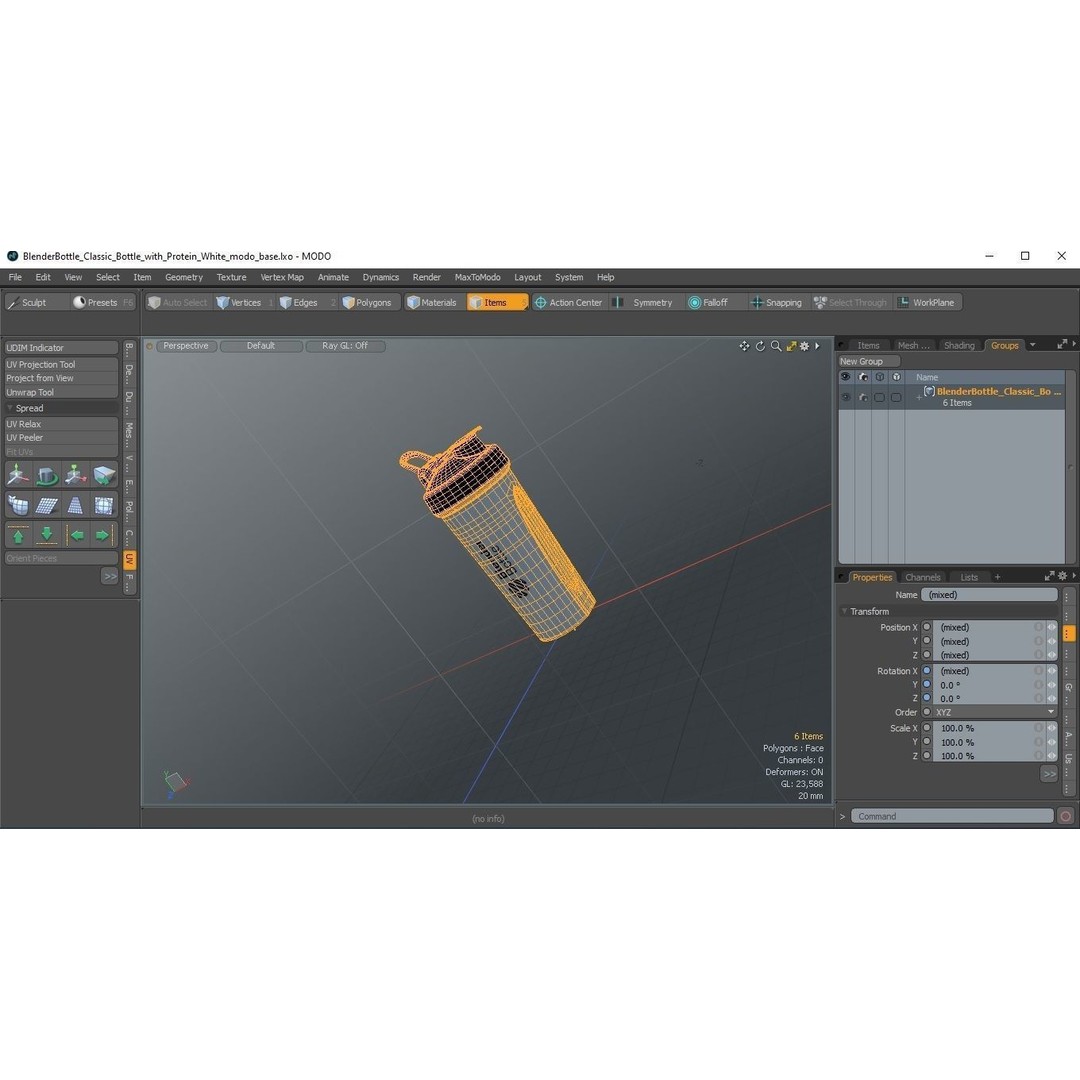Open the Perspective view dropdown
Screen dimensions: 1080x1080
(186, 346)
